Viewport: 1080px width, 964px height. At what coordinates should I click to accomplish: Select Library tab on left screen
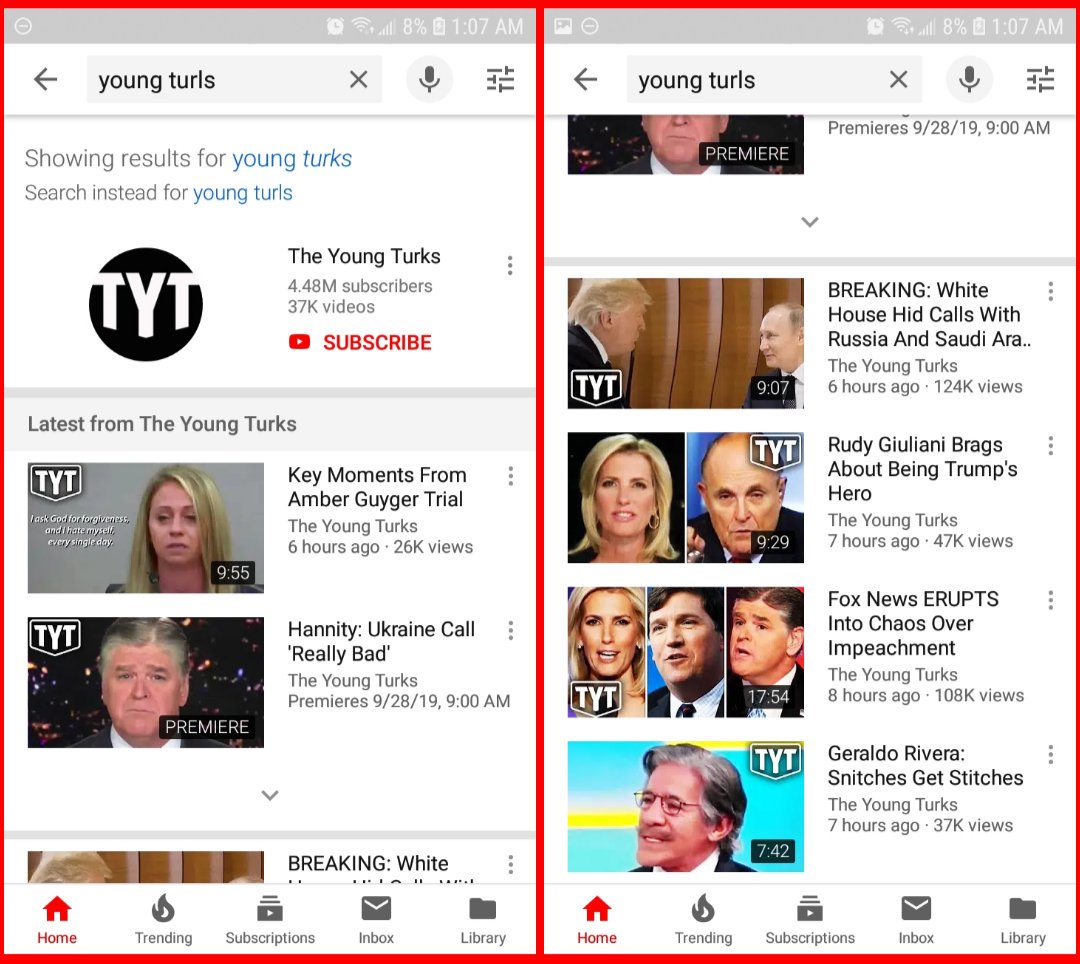pos(483,920)
